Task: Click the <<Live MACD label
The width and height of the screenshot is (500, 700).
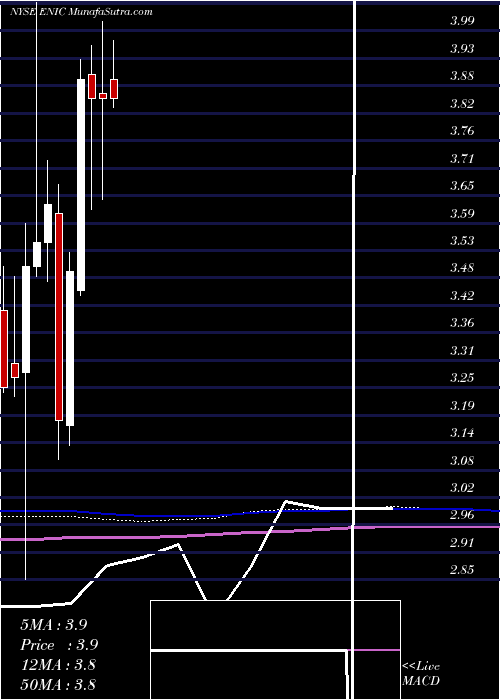Action: 421,674
